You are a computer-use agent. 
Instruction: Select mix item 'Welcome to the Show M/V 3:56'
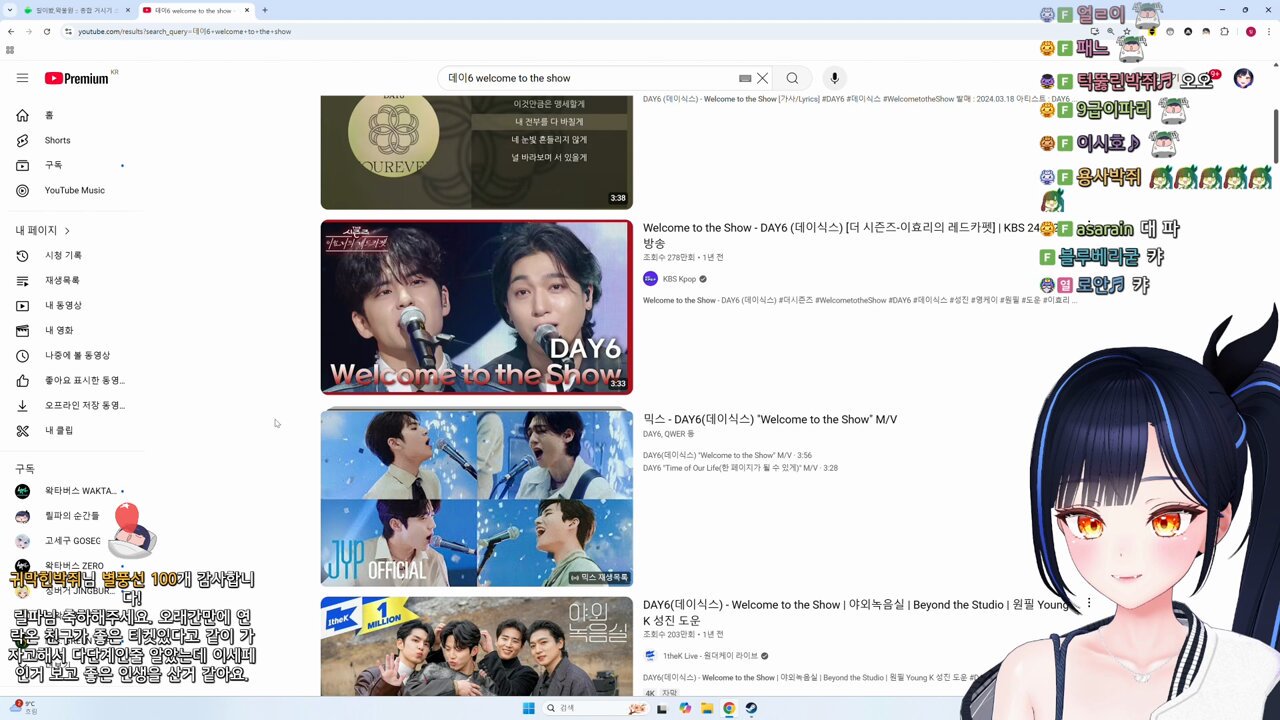click(x=727, y=455)
